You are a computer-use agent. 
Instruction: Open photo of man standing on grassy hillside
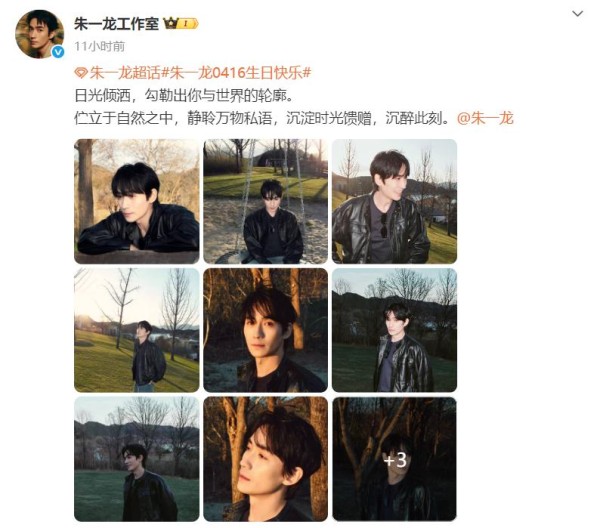(137, 330)
